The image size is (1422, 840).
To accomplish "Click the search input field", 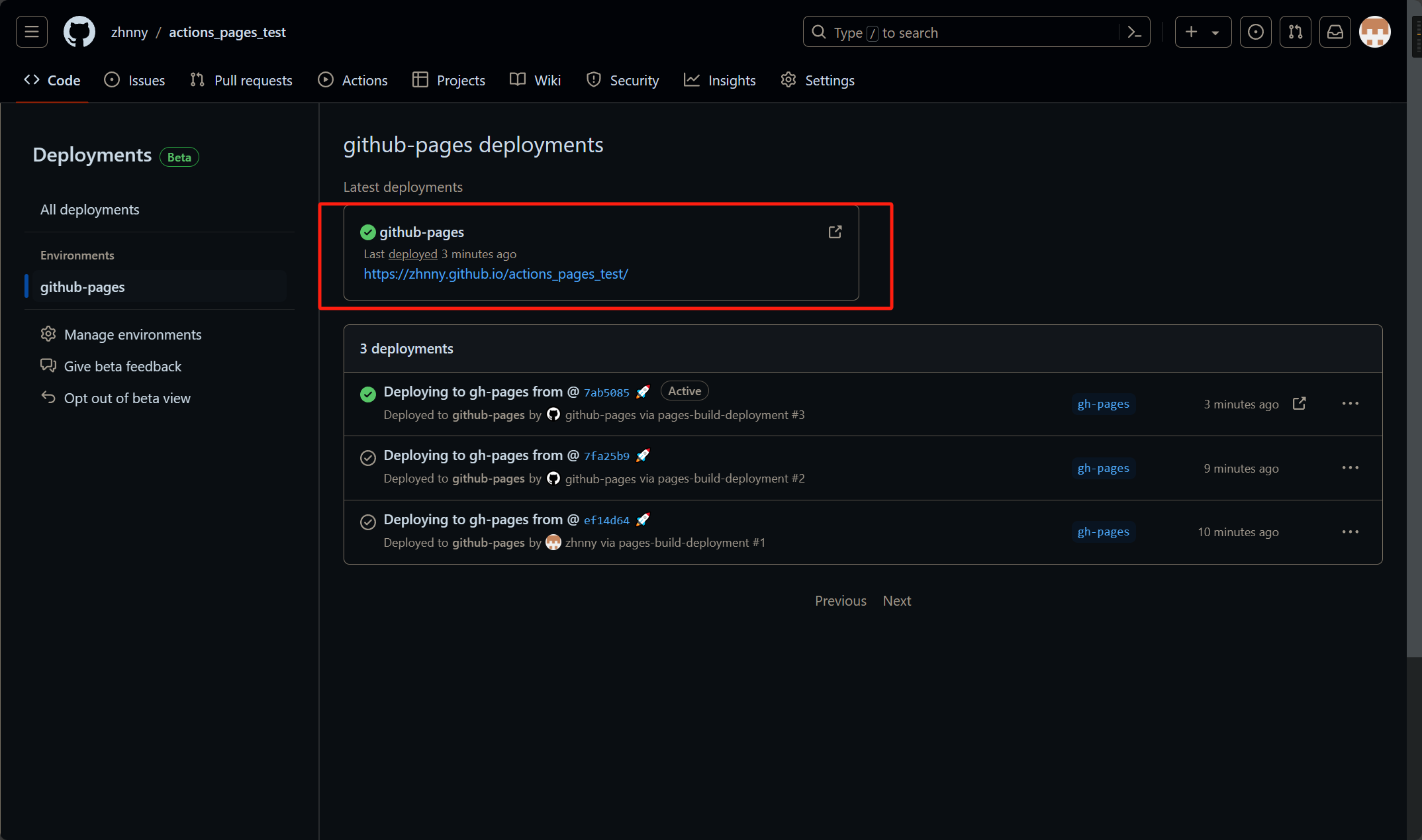I will click(960, 32).
